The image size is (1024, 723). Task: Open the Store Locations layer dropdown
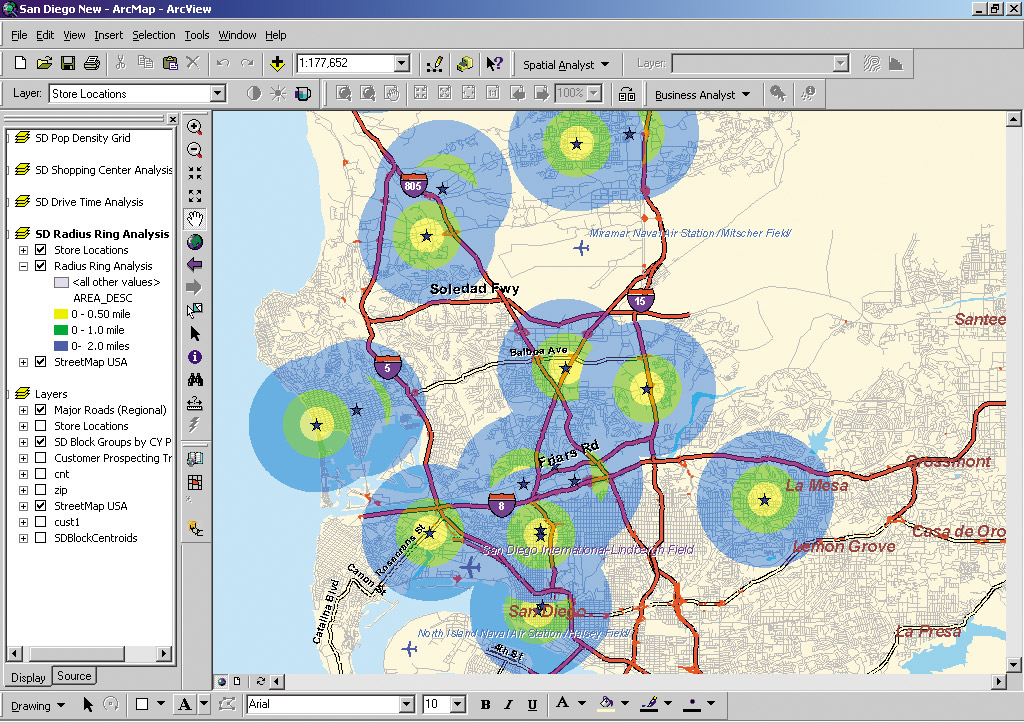tap(217, 93)
